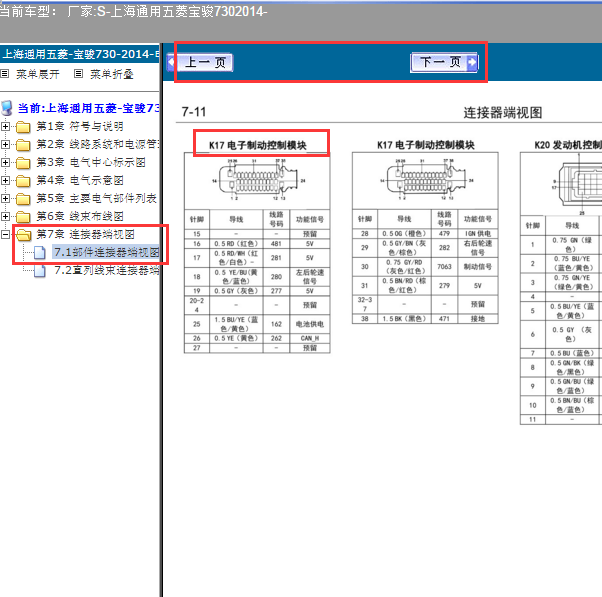Click folder icon of 第4章

23,181
